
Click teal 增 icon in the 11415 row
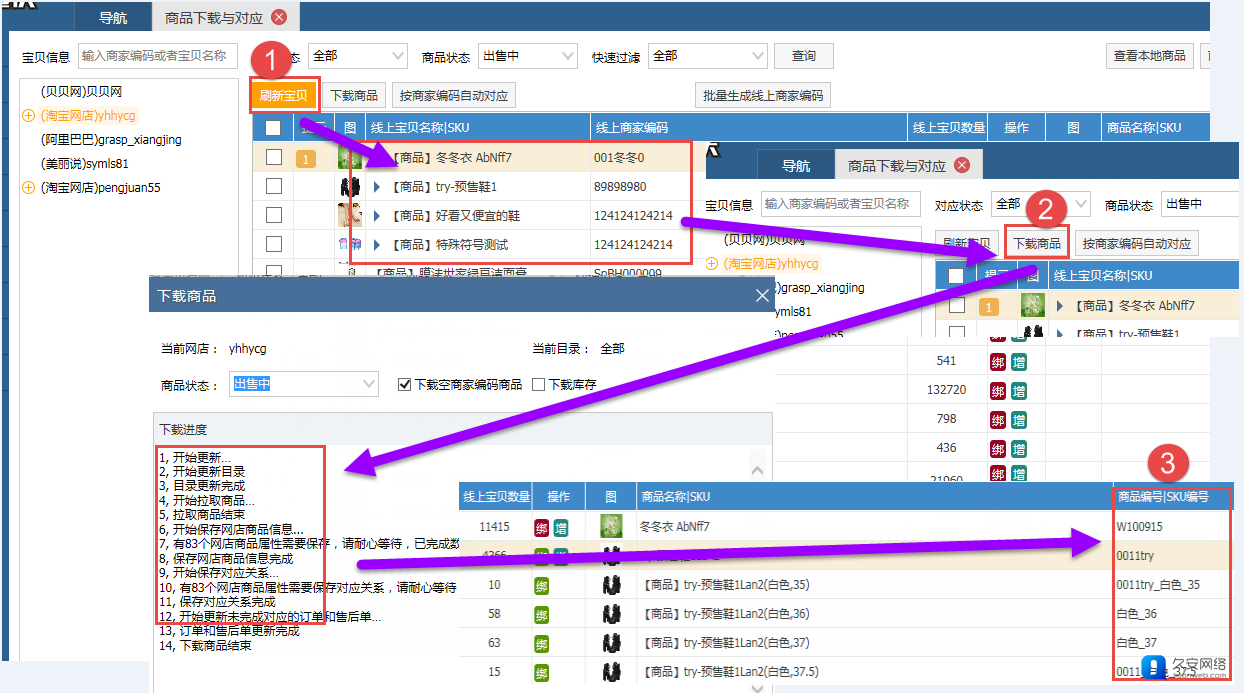[x=560, y=527]
